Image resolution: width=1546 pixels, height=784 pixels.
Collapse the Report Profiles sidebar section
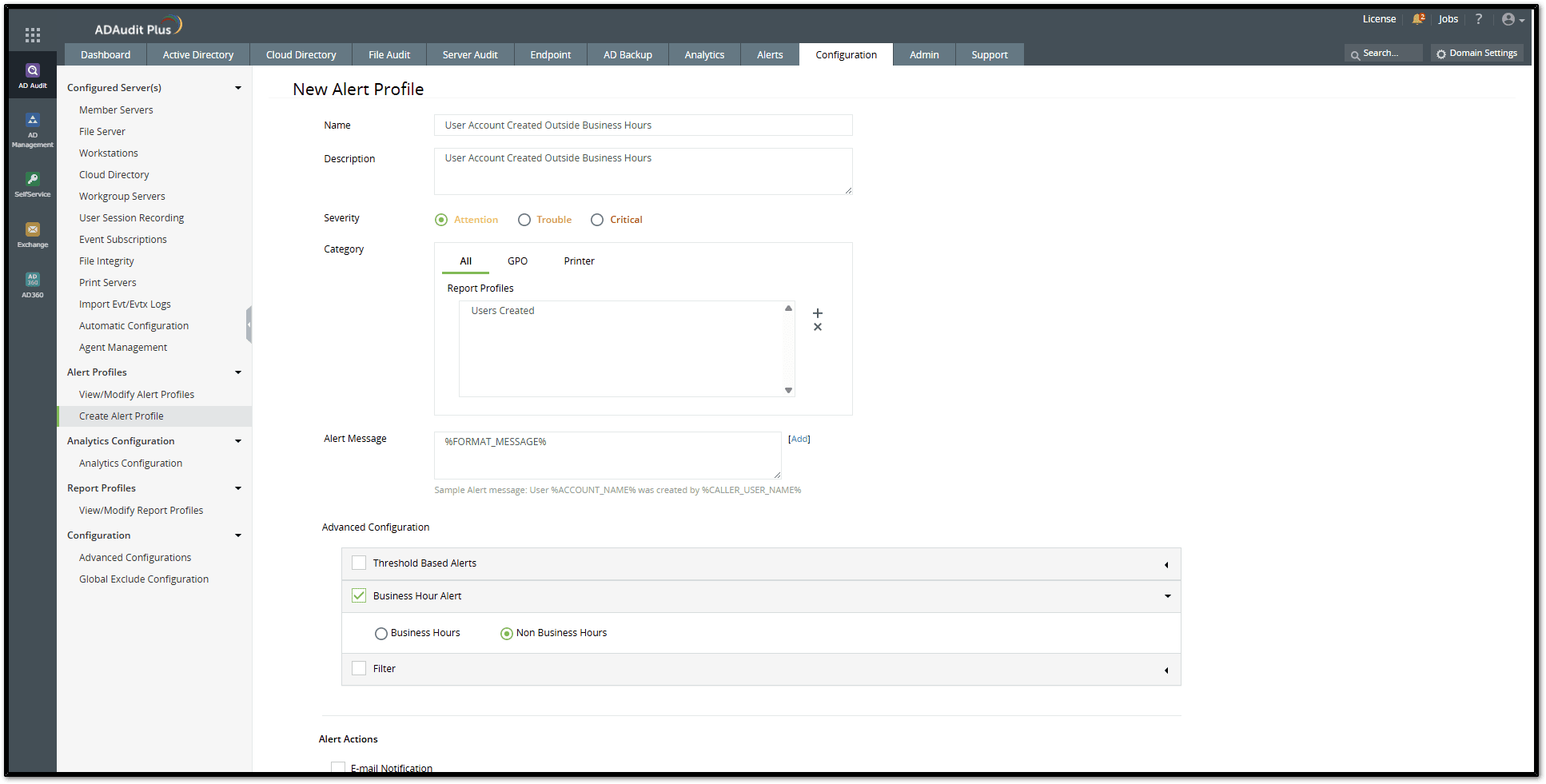click(238, 488)
